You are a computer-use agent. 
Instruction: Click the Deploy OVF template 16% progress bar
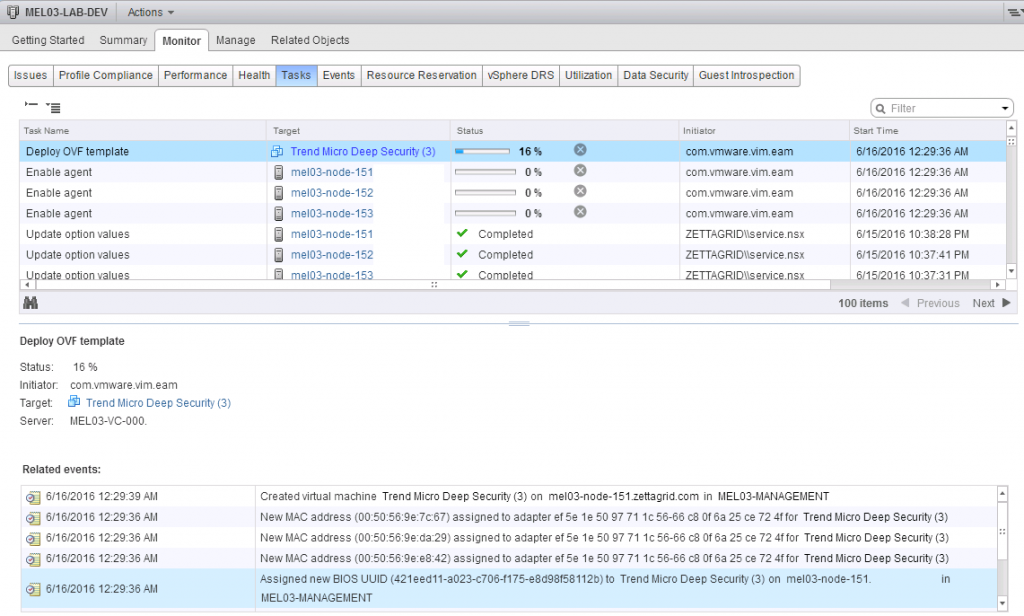point(483,152)
